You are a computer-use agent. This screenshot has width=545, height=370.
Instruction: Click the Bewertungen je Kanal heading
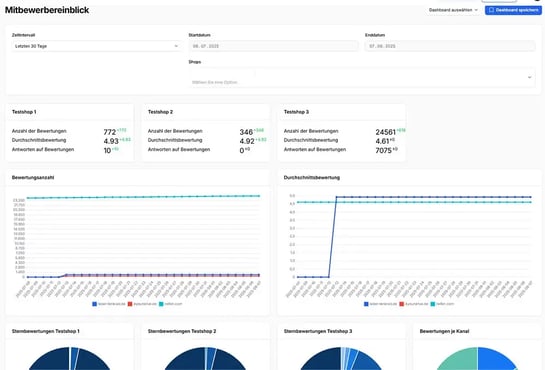point(444,331)
